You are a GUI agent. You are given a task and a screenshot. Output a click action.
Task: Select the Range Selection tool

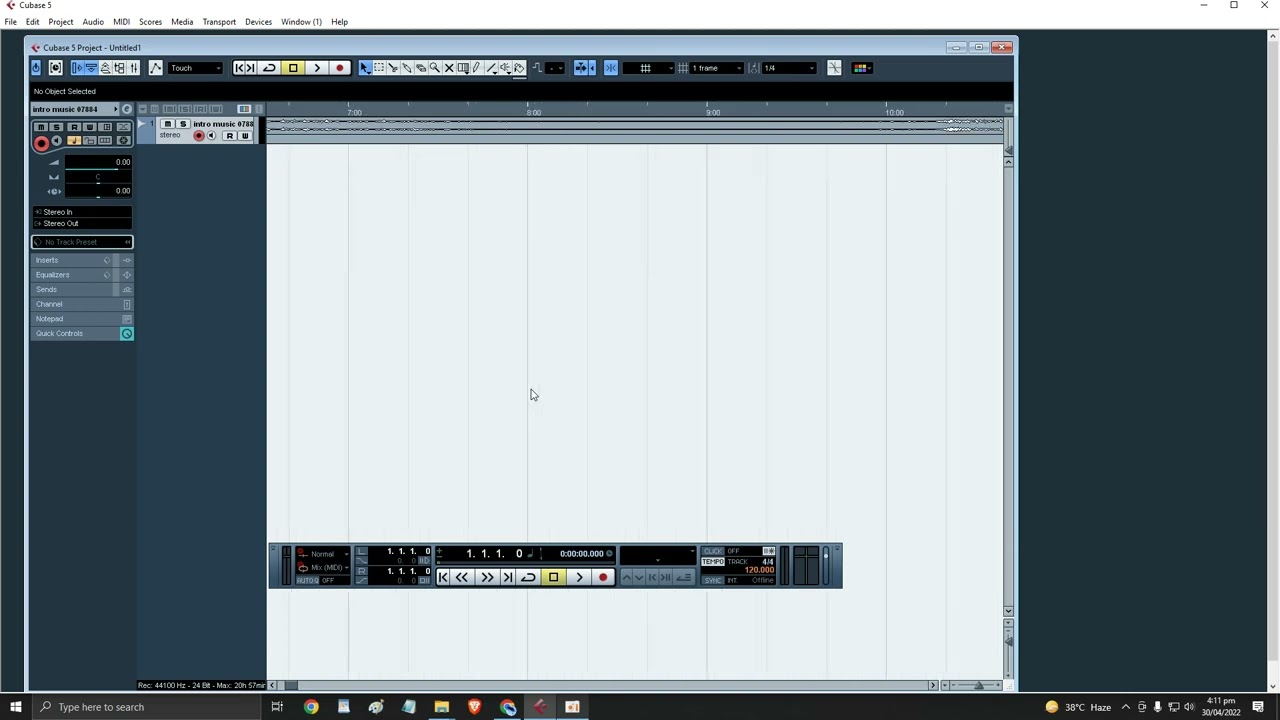(x=379, y=68)
